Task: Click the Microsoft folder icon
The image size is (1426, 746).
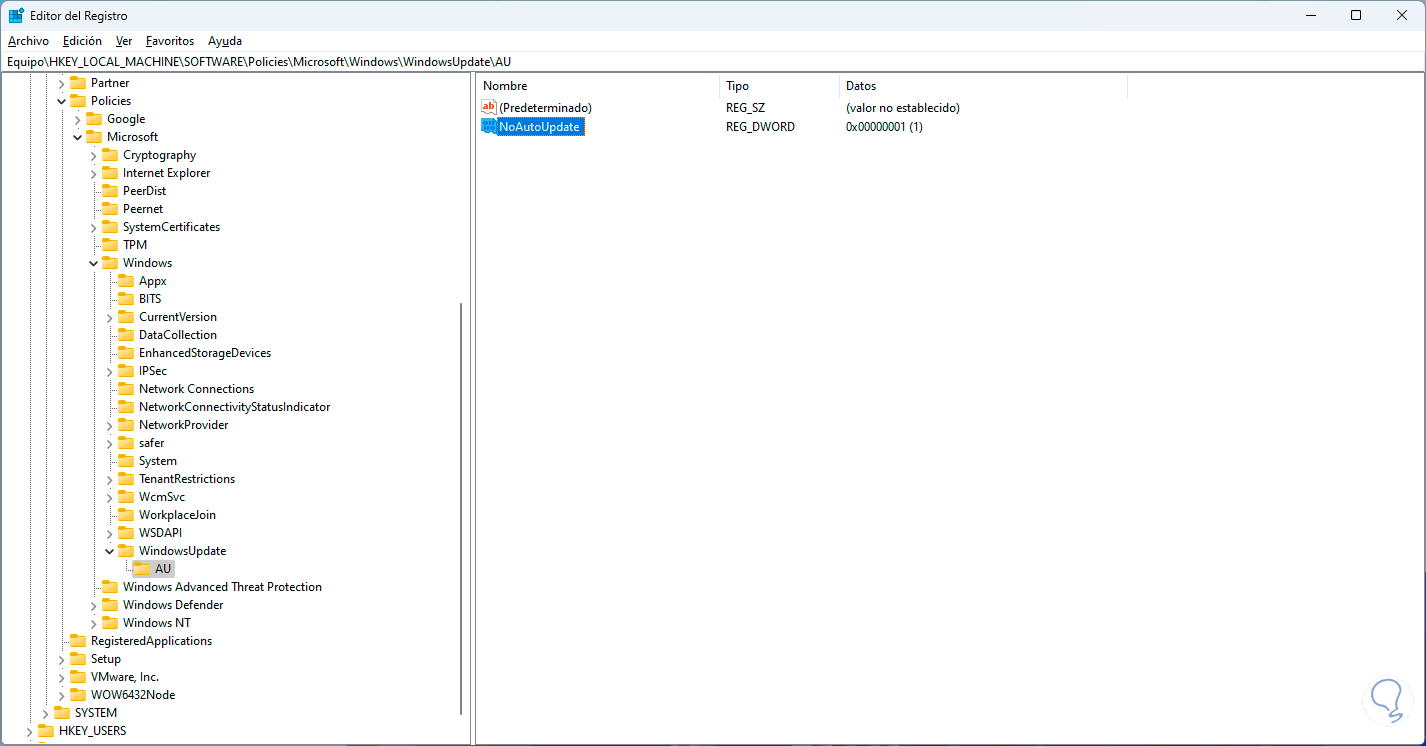Action: coord(94,137)
